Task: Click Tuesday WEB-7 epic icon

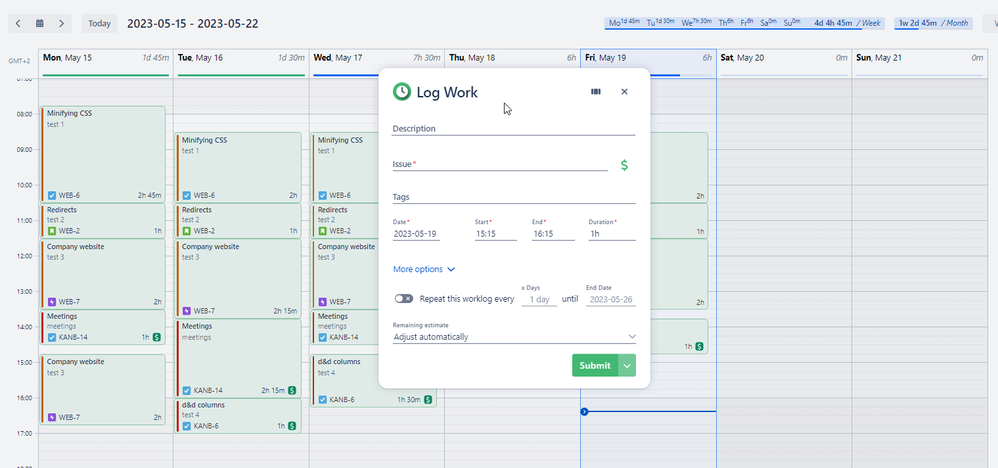Action: [186, 311]
